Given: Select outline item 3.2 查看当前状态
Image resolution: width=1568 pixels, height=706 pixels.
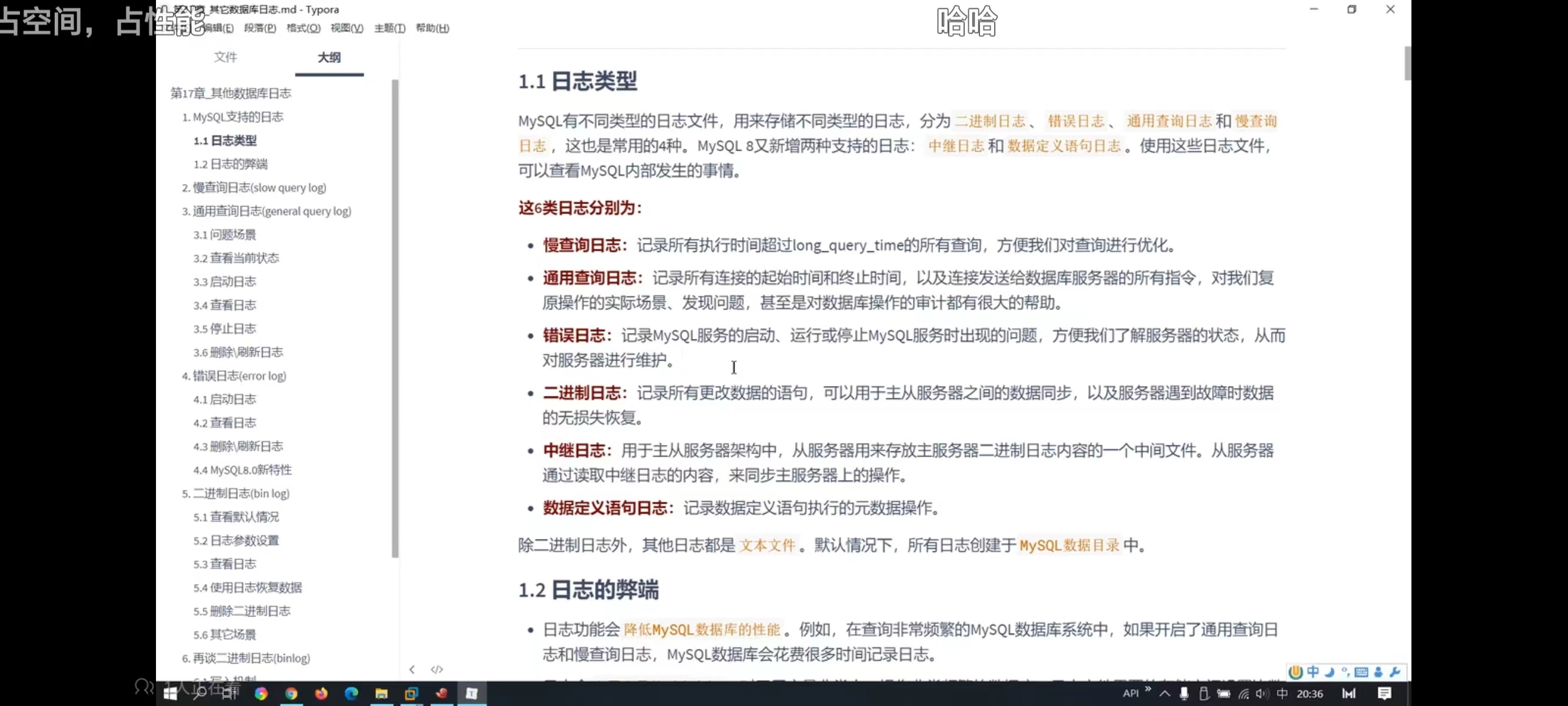Looking at the screenshot, I should pyautogui.click(x=236, y=258).
